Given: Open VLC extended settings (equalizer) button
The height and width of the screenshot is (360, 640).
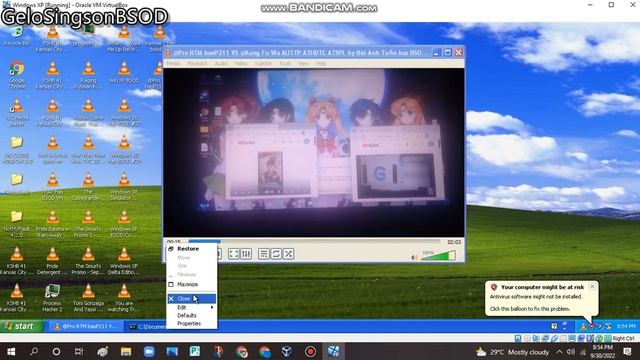Looking at the screenshot, I should click(246, 254).
